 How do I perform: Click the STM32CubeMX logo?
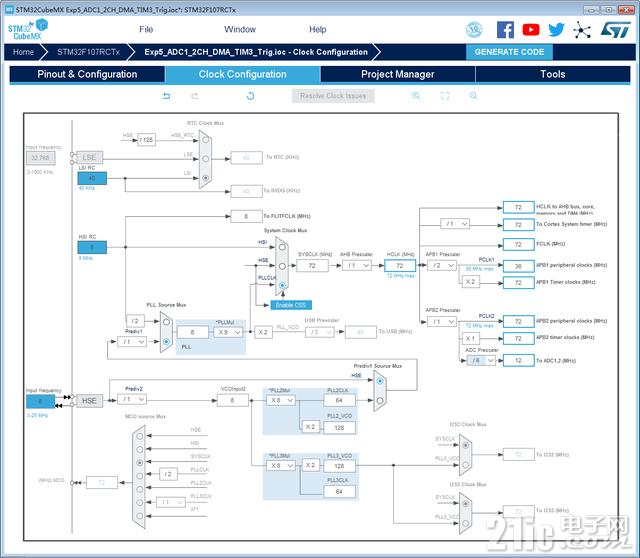[28, 30]
